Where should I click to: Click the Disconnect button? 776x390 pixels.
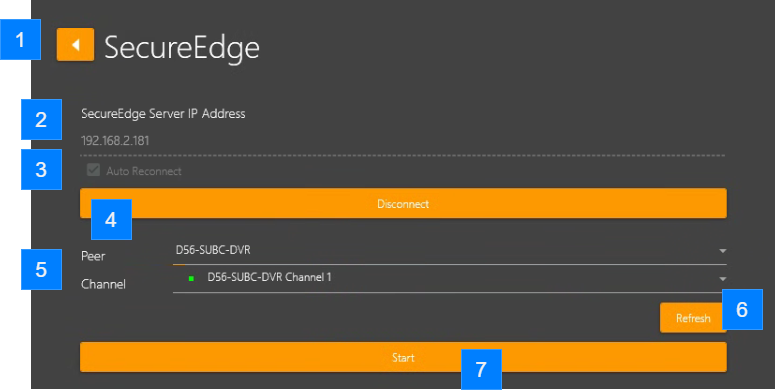tap(403, 203)
